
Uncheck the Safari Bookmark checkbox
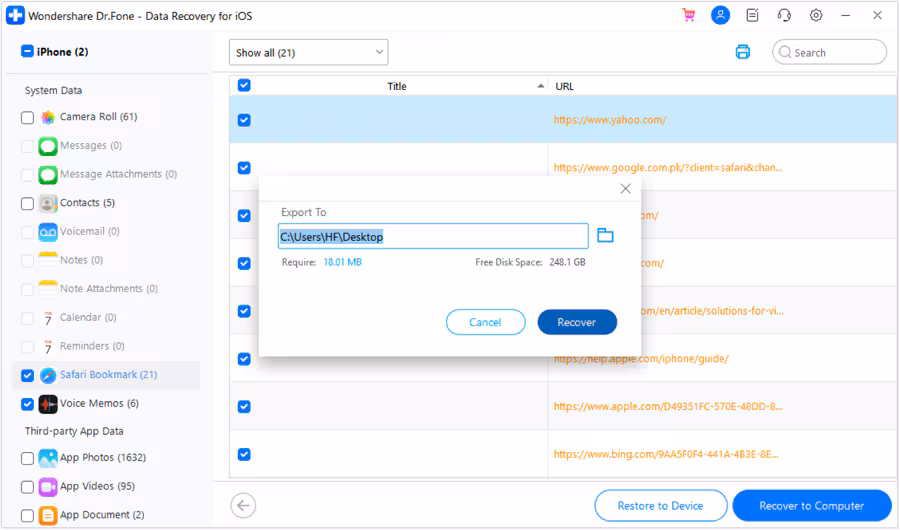click(x=27, y=376)
